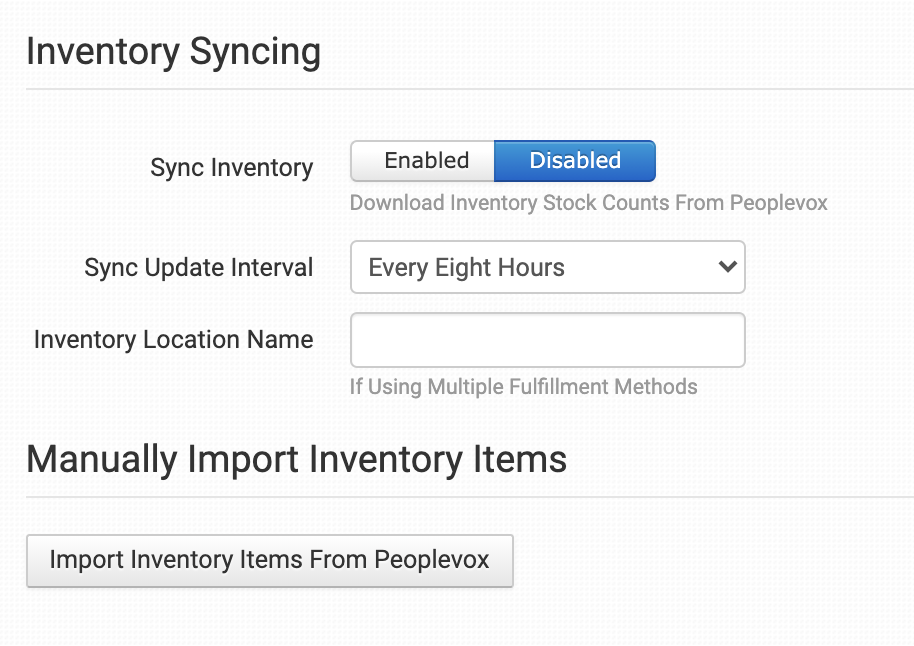Click the 'Sync Update Interval' label
Screen dimensions: 914x646
coord(198,268)
